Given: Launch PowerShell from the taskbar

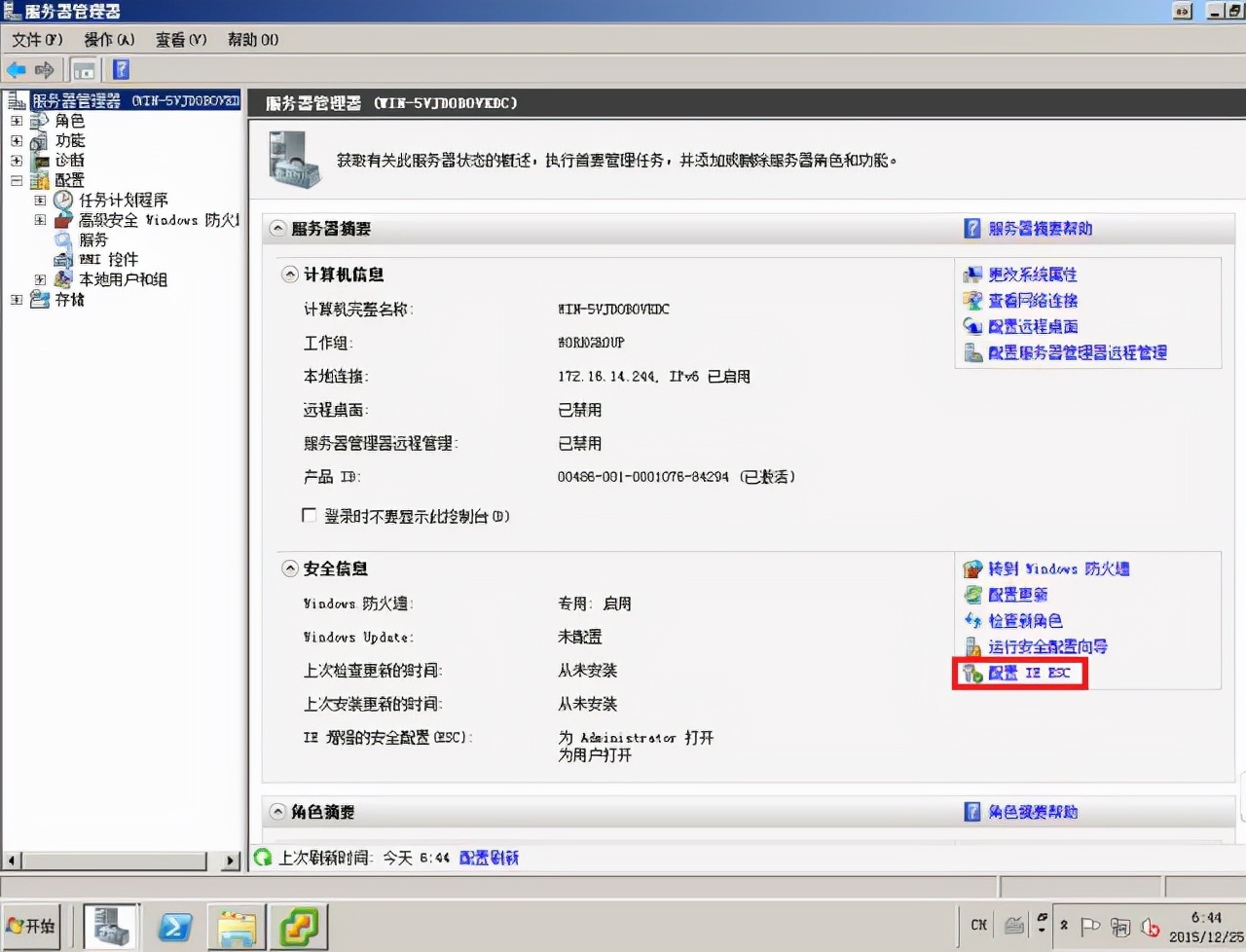Looking at the screenshot, I should point(173,926).
